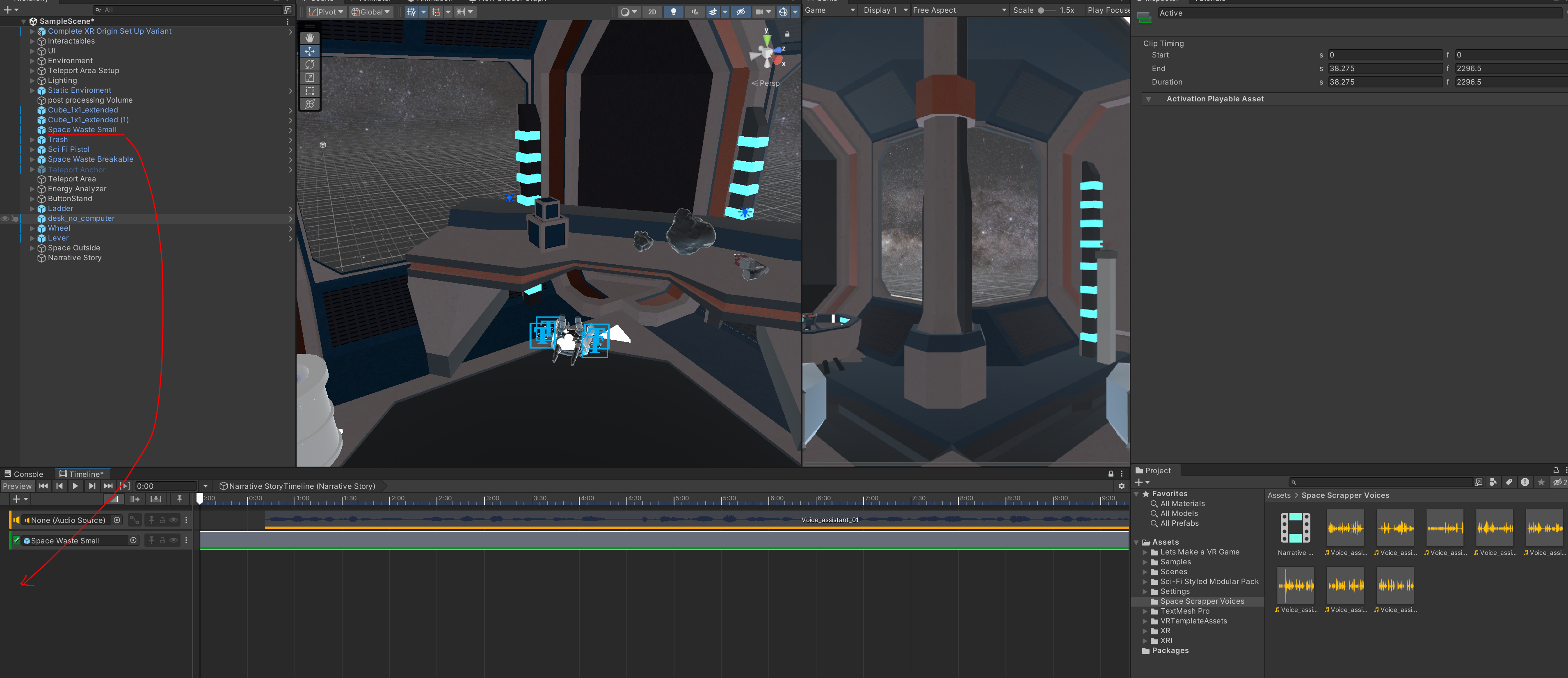Viewport: 1568px width, 678px height.
Task: Toggle visibility eye on Audio Source track
Action: coord(174,520)
